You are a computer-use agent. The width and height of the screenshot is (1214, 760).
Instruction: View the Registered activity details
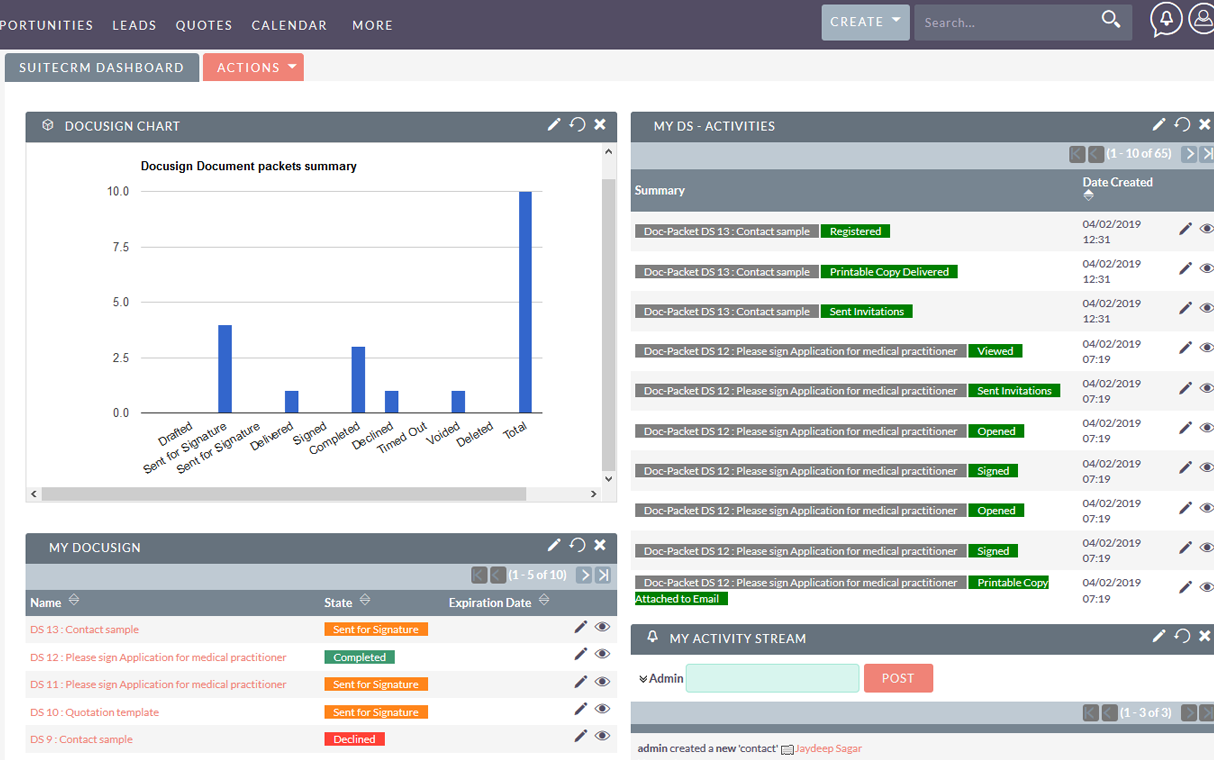coord(1206,229)
